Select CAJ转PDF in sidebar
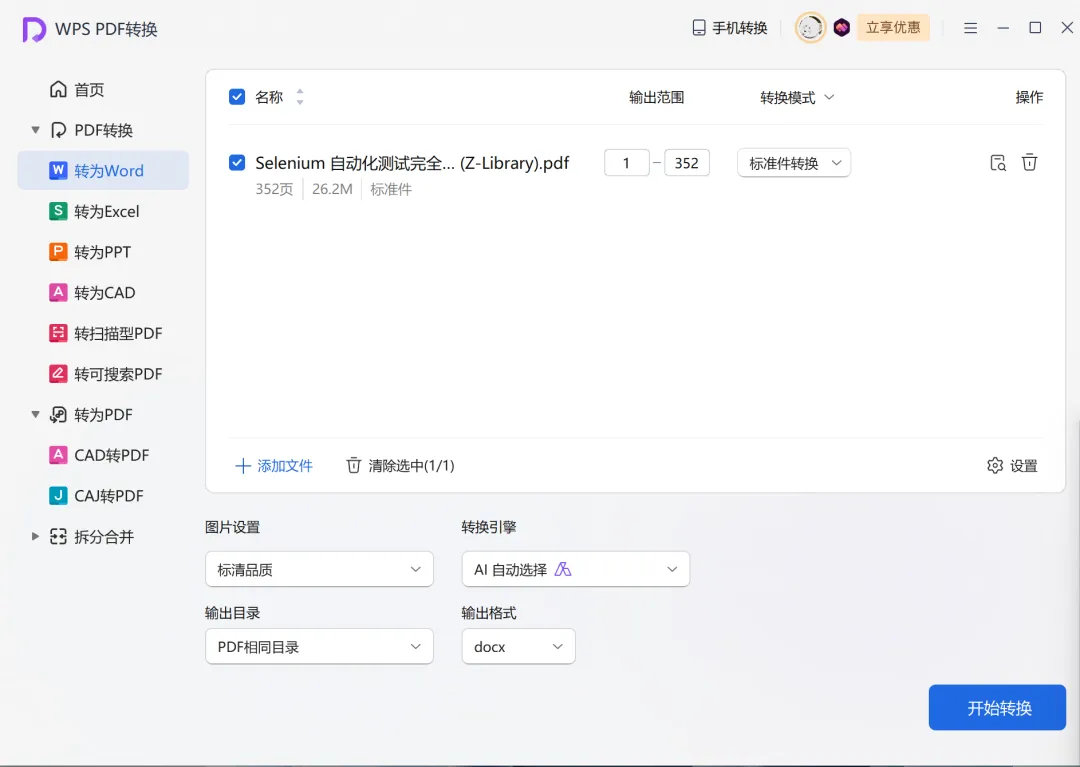 click(x=103, y=495)
